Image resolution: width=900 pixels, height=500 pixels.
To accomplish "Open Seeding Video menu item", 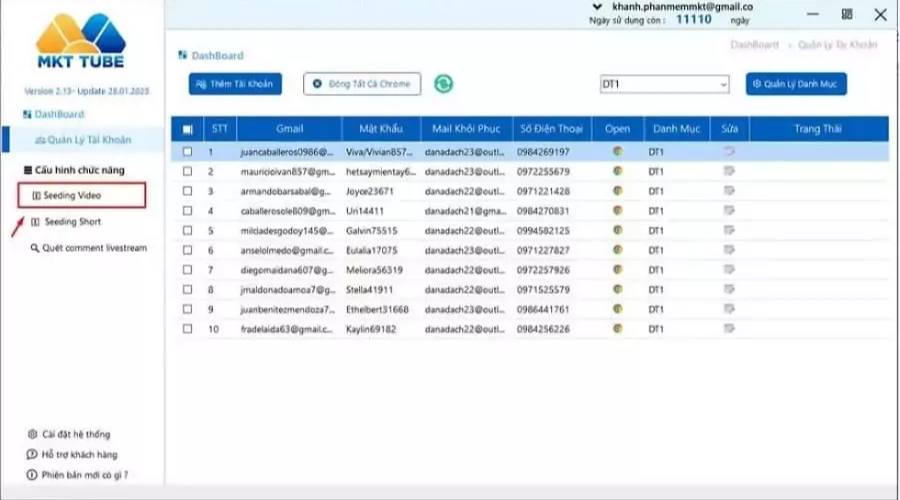I will 82,195.
